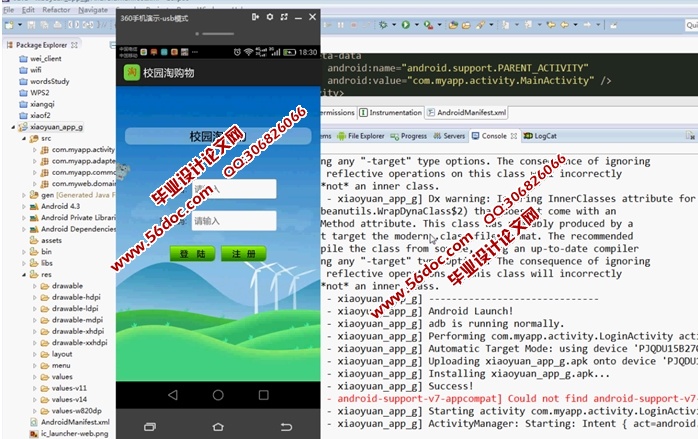
Task: Click the Debug bug icon in toolbar
Action: point(383,25)
